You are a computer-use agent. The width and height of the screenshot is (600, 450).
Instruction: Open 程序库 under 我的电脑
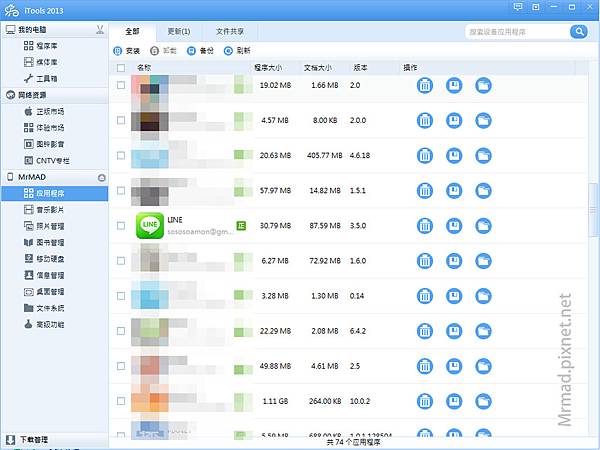54,46
